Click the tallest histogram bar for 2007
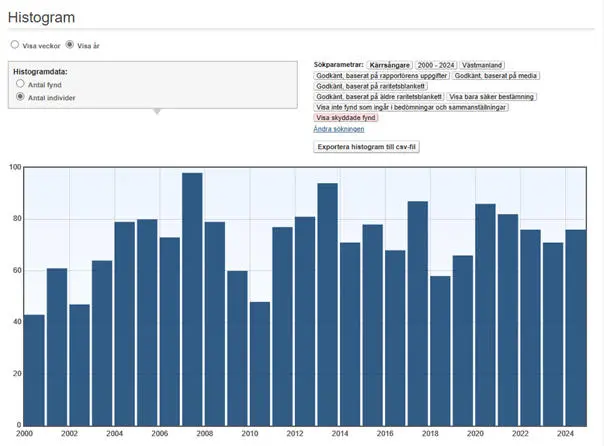 click(x=192, y=300)
